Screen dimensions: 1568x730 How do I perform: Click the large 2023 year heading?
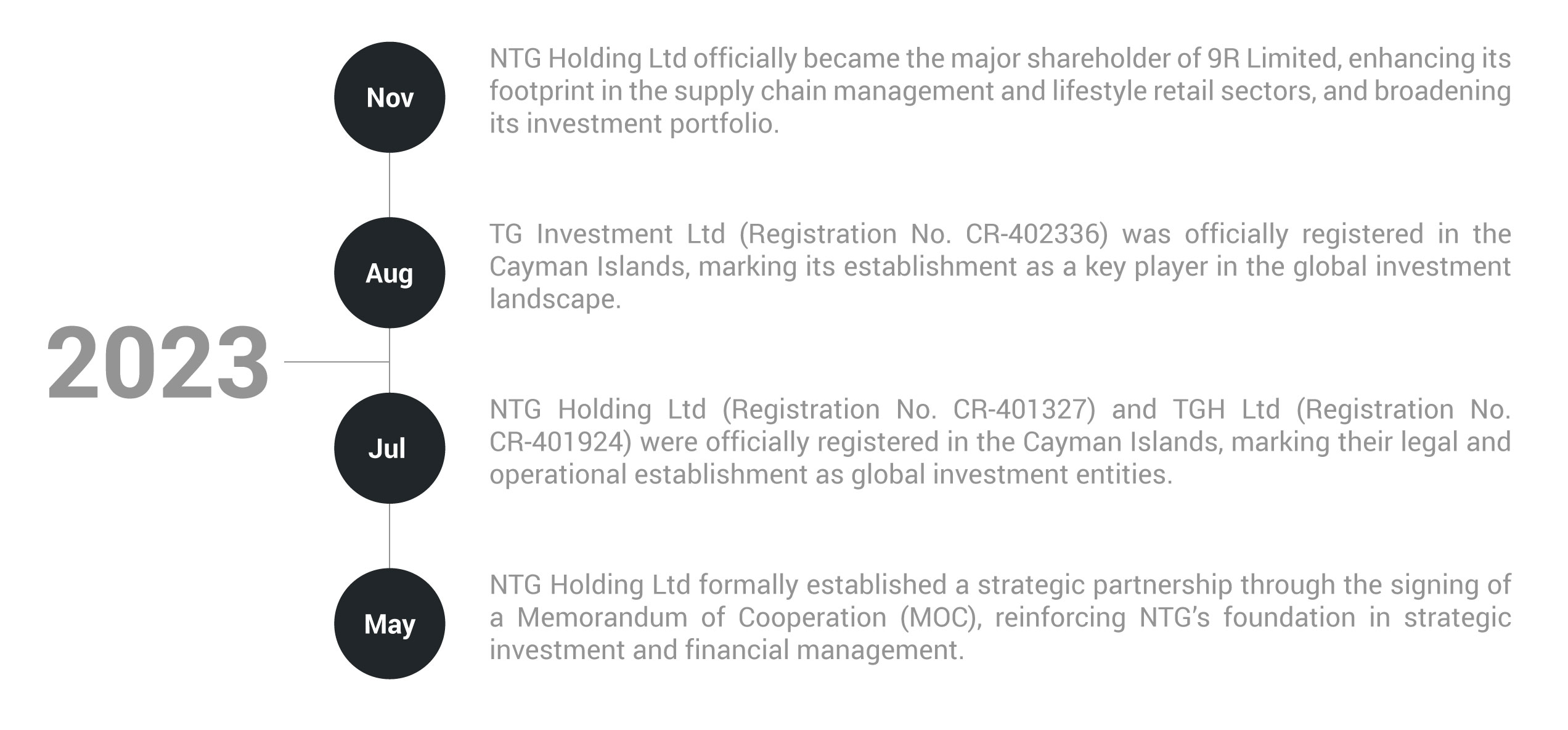pos(158,364)
